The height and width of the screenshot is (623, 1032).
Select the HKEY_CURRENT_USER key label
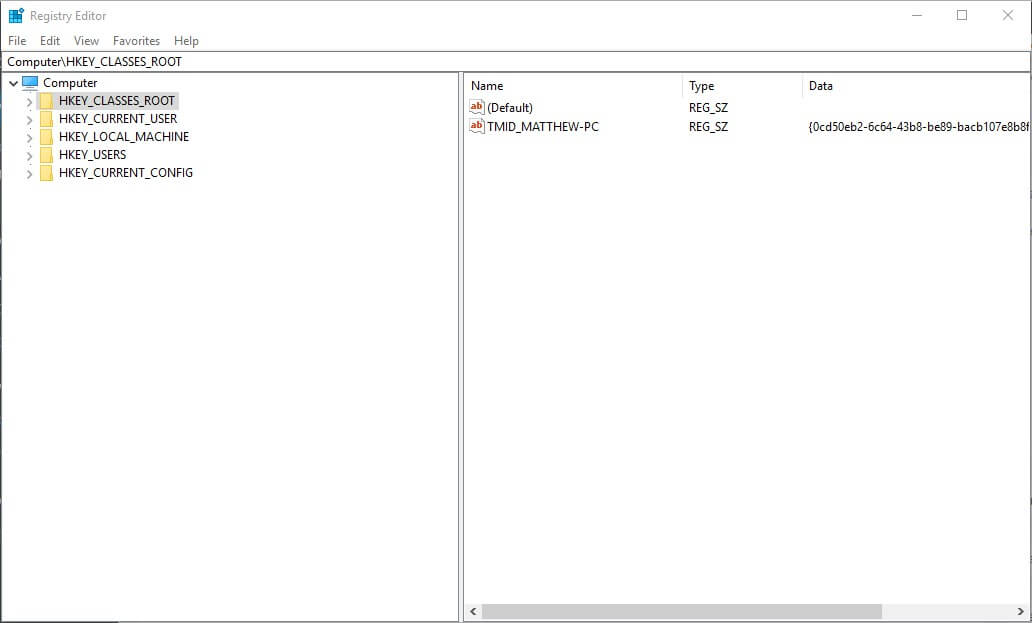click(x=118, y=119)
